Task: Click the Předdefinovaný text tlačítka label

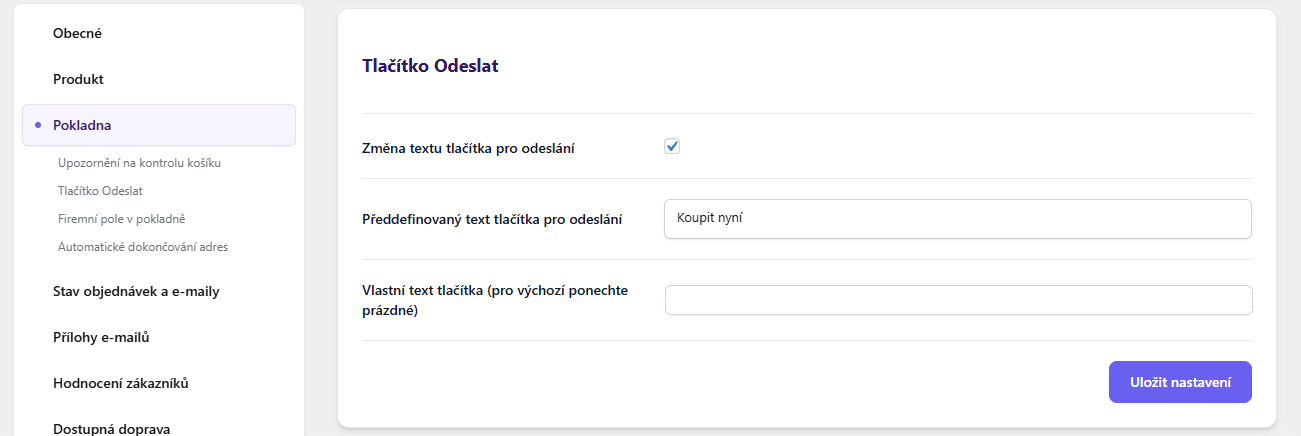Action: [x=492, y=219]
